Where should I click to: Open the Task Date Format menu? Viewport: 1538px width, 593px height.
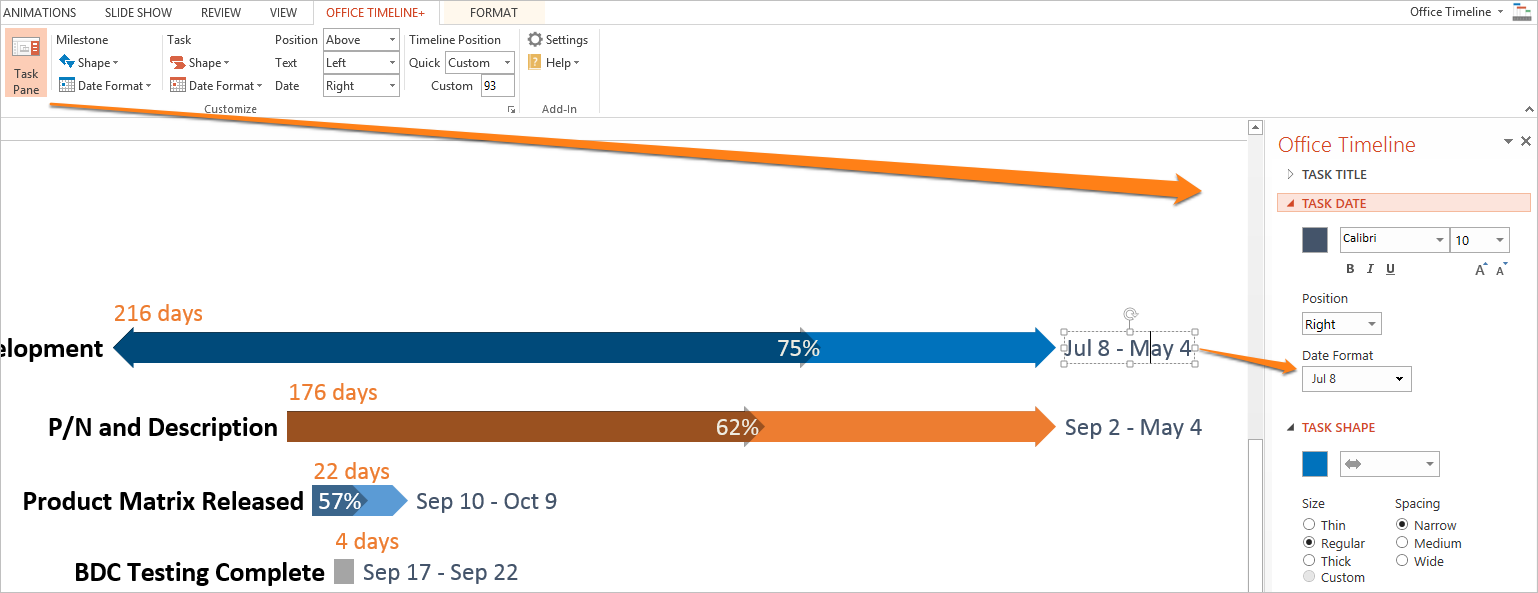pos(216,86)
